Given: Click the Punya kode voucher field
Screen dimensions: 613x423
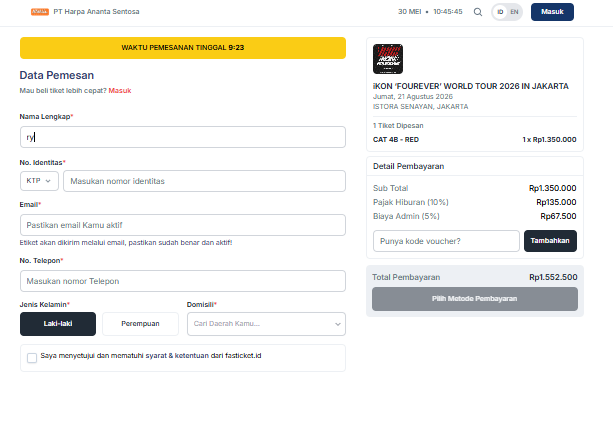Looking at the screenshot, I should (446, 241).
